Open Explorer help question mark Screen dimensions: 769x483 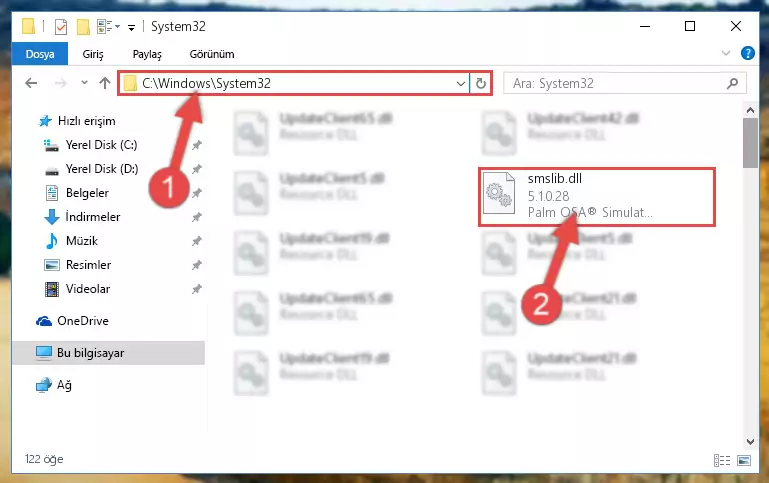(x=747, y=53)
